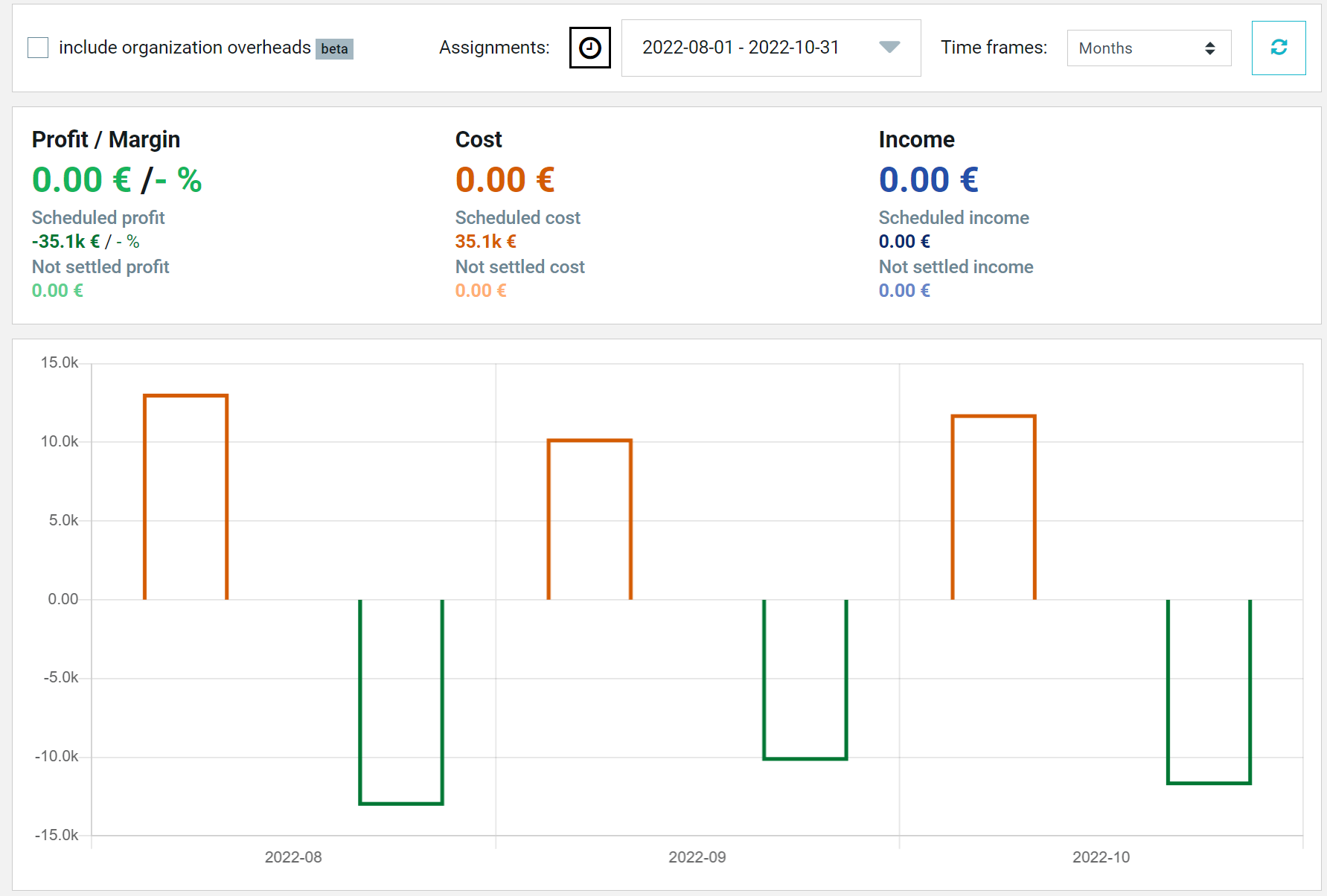Screen dimensions: 1327x896
Task: Select the green profit bar for 2022-10
Action: 1209,691
